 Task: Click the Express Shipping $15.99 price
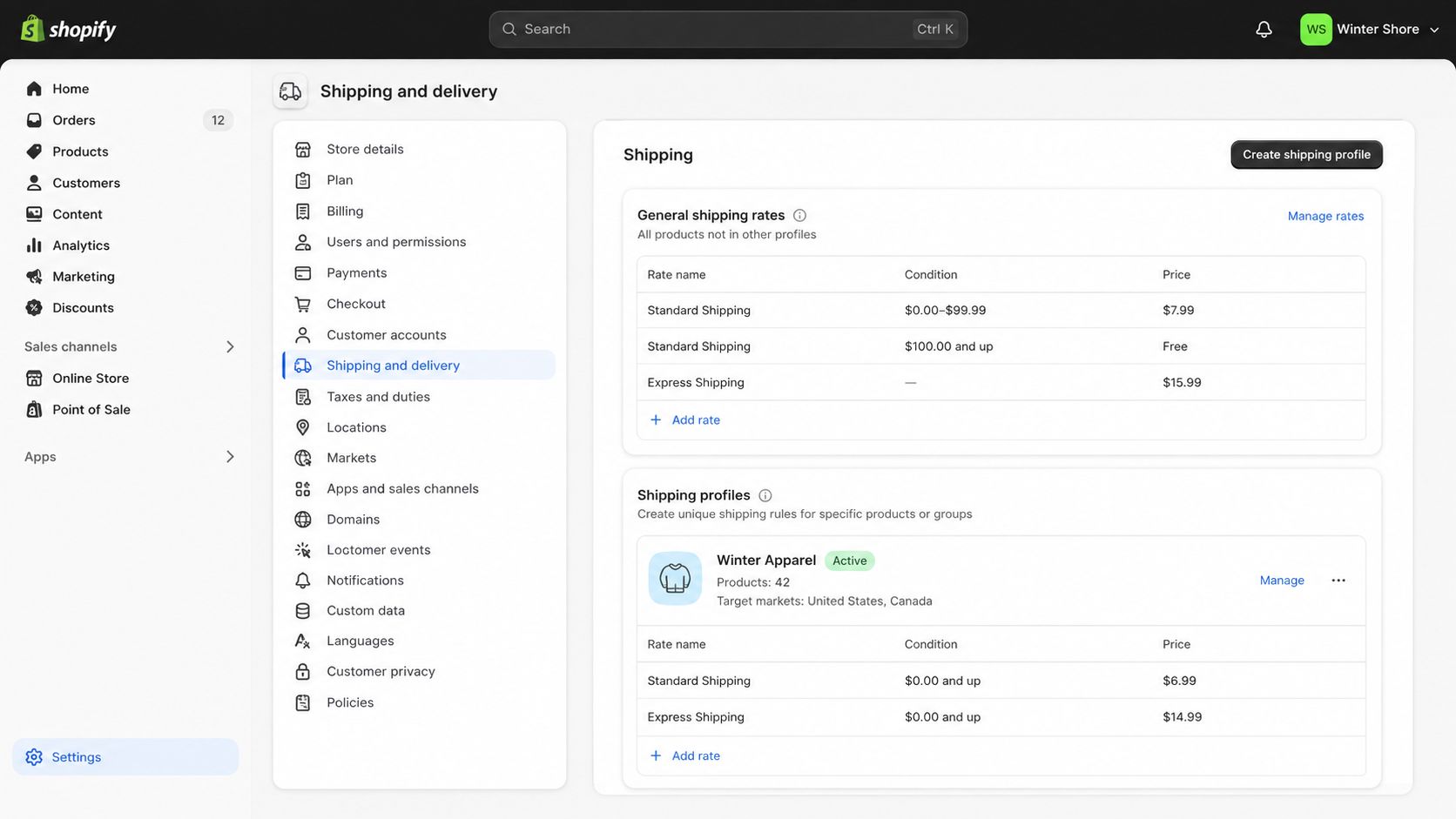pos(1182,382)
